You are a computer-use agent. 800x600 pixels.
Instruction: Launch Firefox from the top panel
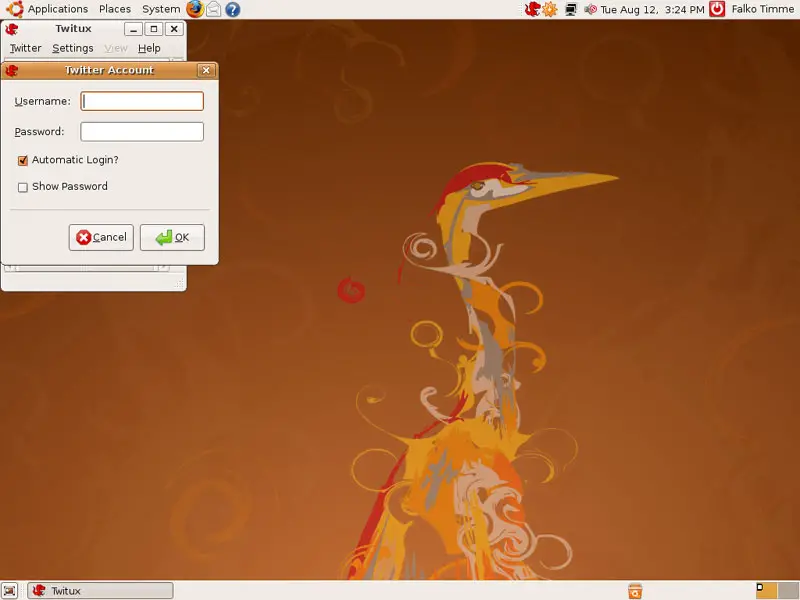(194, 9)
